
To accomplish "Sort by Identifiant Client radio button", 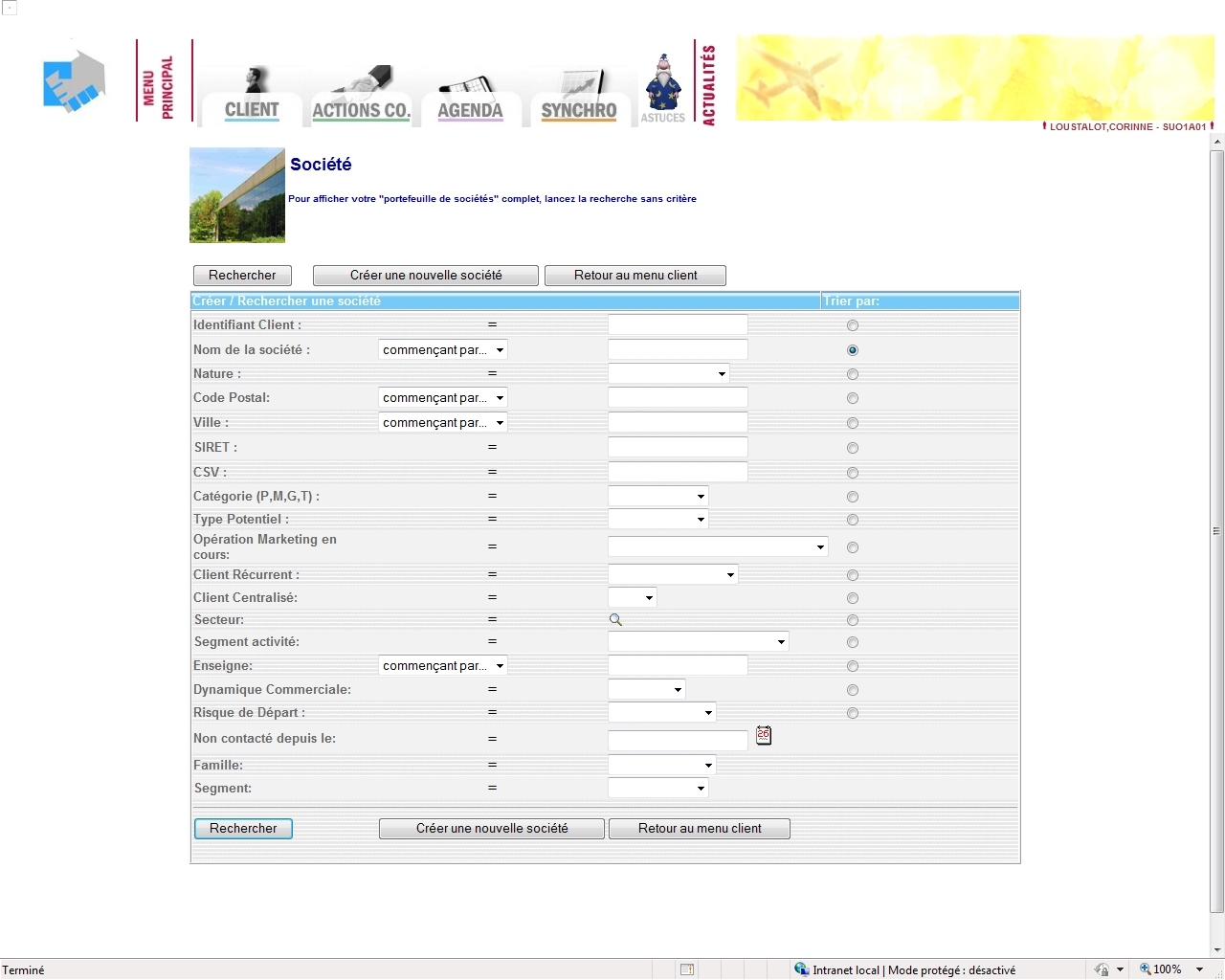I will pyautogui.click(x=853, y=325).
